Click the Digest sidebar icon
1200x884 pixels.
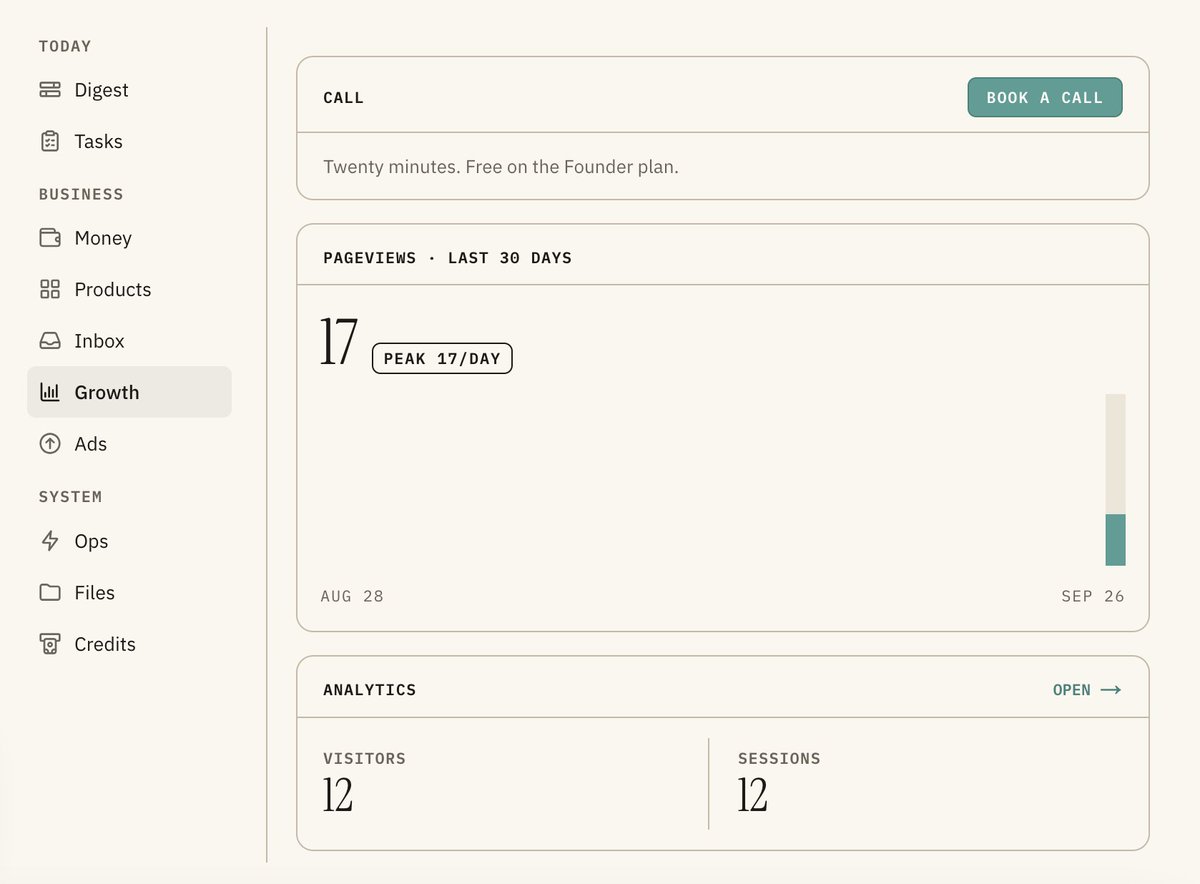click(50, 90)
